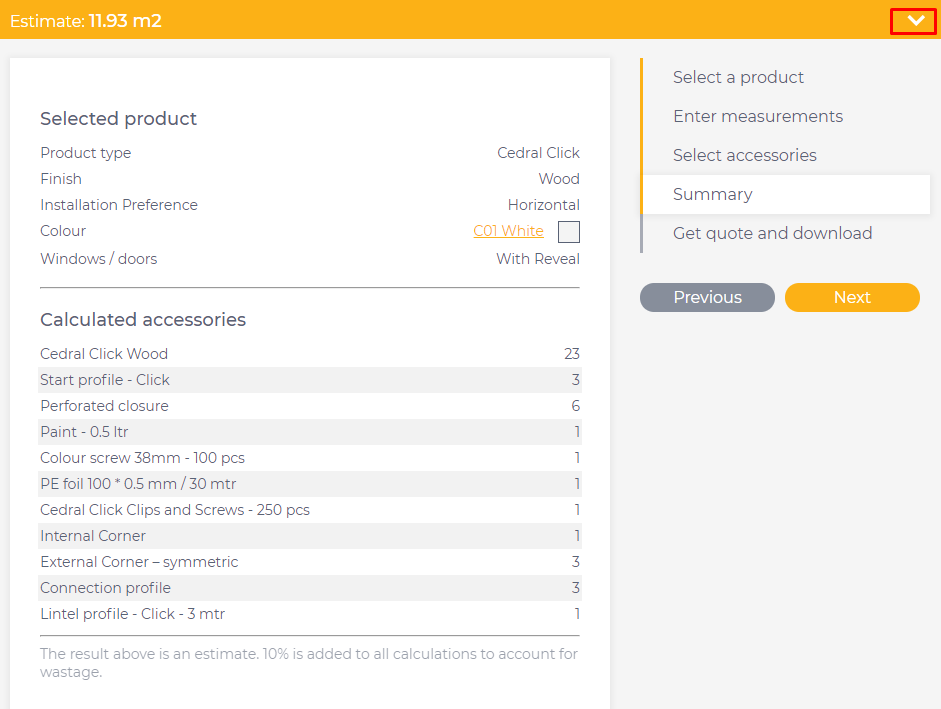Open the C01 White colour link
Viewport: 941px width, 709px height.
(508, 231)
